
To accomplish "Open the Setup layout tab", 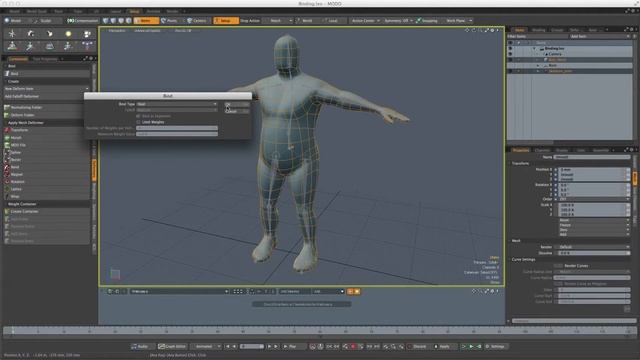I will click(134, 11).
